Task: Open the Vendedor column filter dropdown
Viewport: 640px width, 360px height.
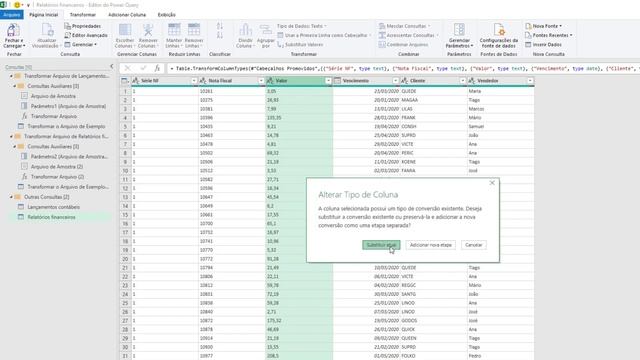Action: tap(530, 81)
